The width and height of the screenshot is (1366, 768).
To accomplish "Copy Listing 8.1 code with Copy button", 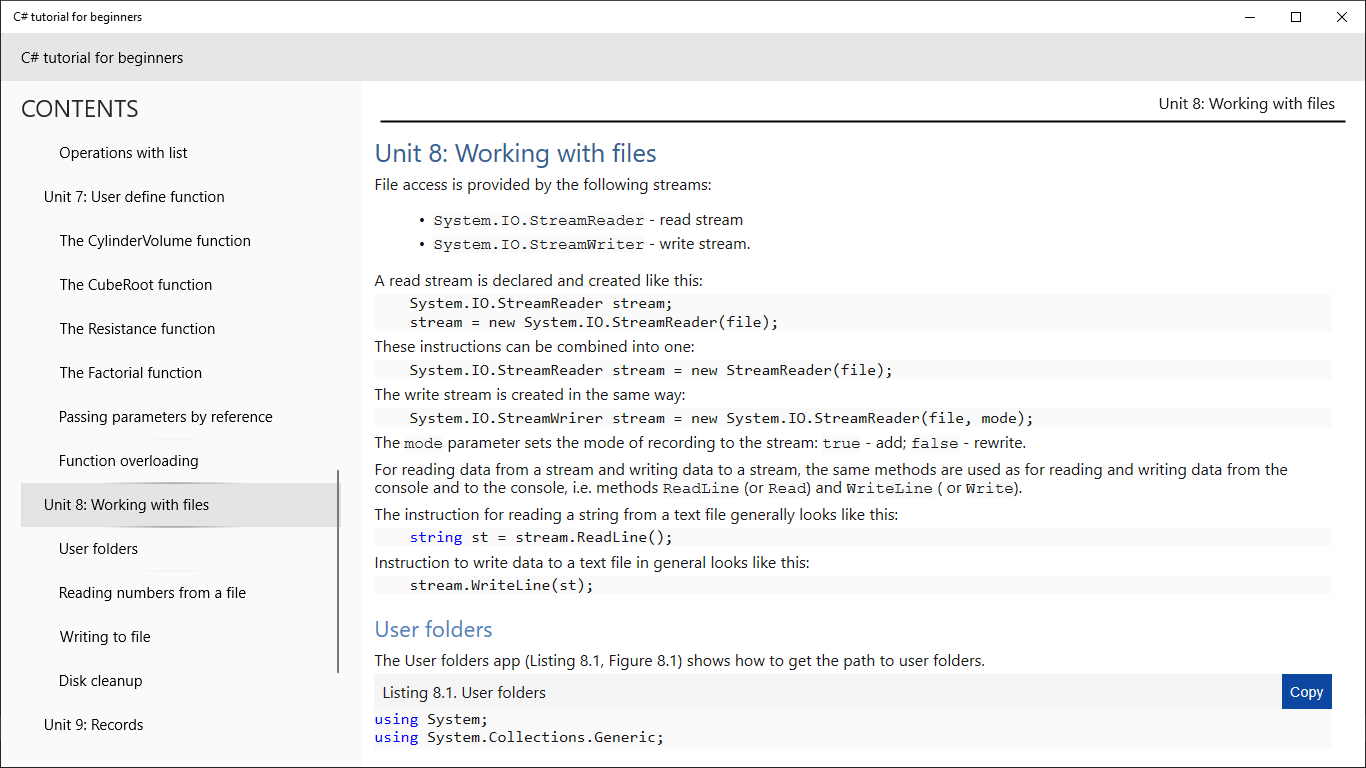I will tap(1306, 692).
